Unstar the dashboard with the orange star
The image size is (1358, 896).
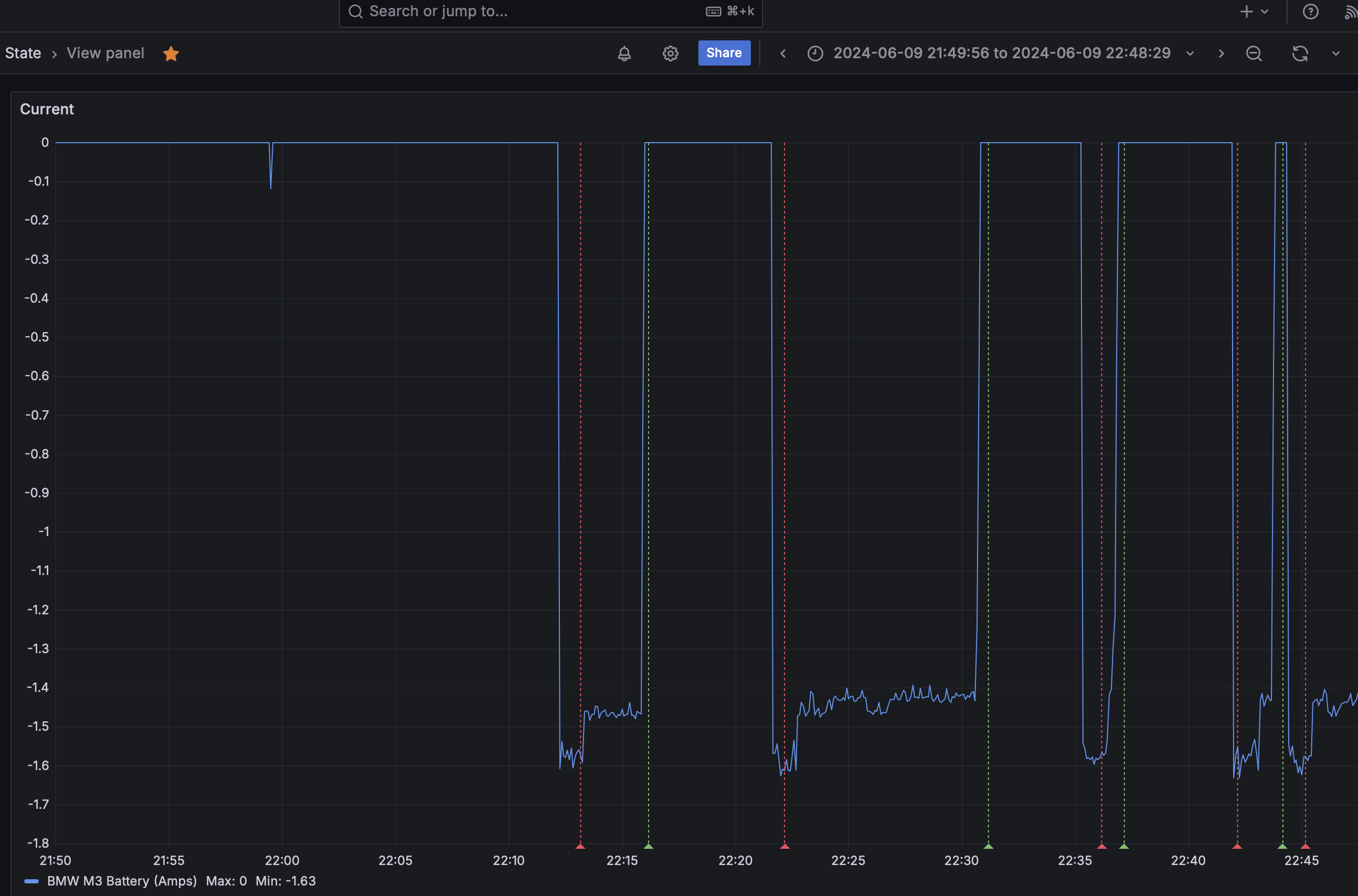[171, 53]
